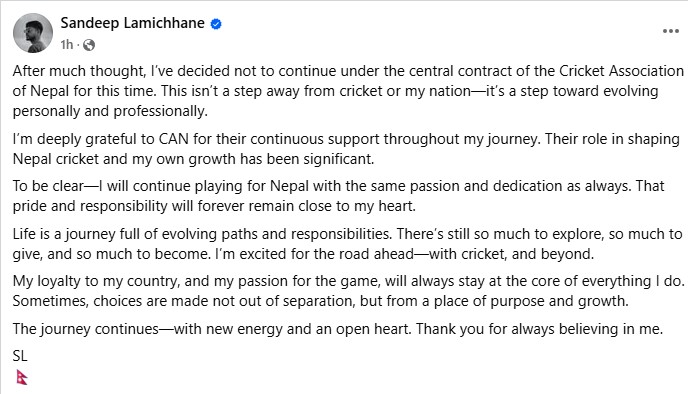
Task: Open the Sandeep Lamichhane profile name link
Action: coord(133,23)
